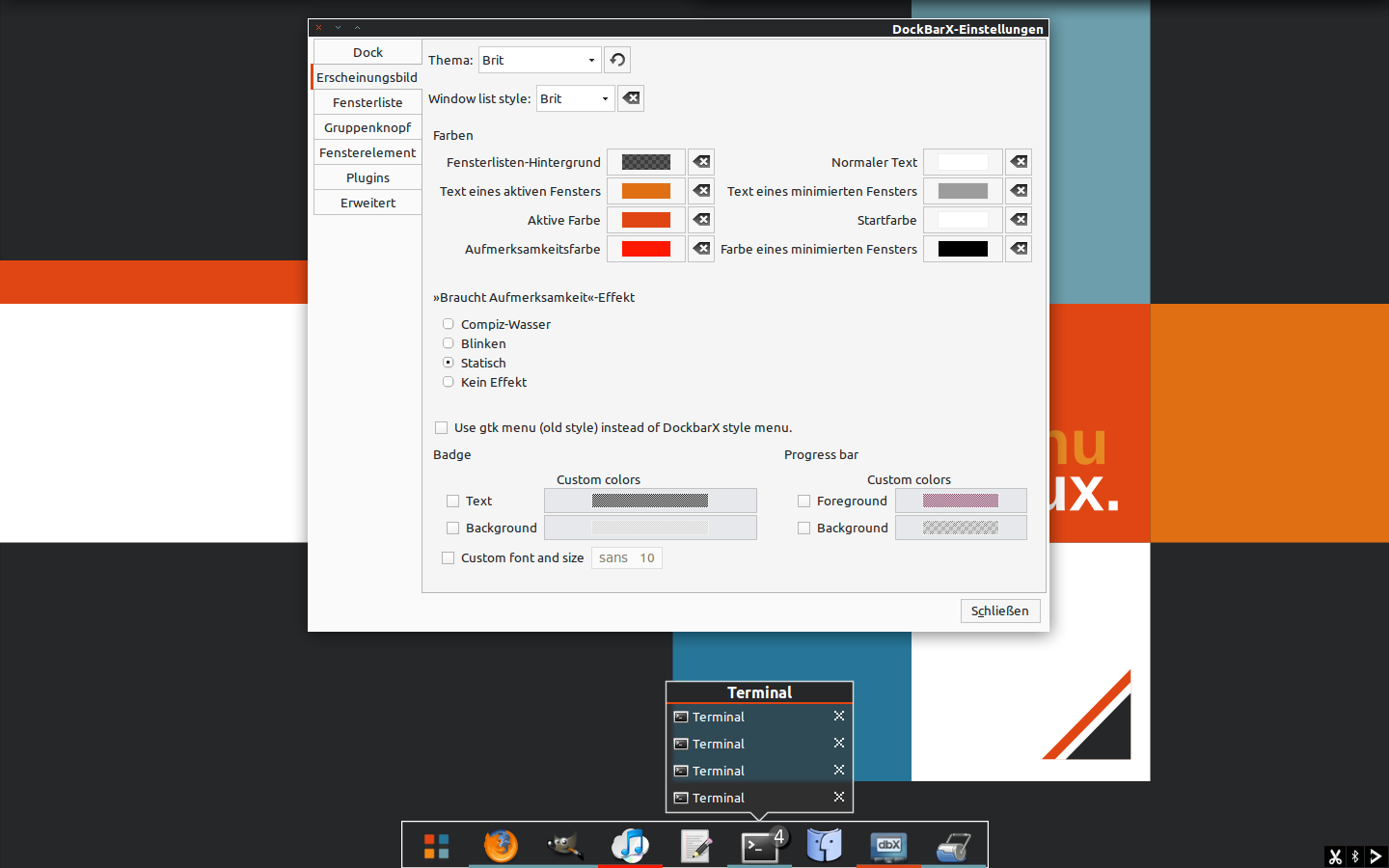Open the Window list style dropdown
Screen dimensions: 1389x868
(x=576, y=98)
